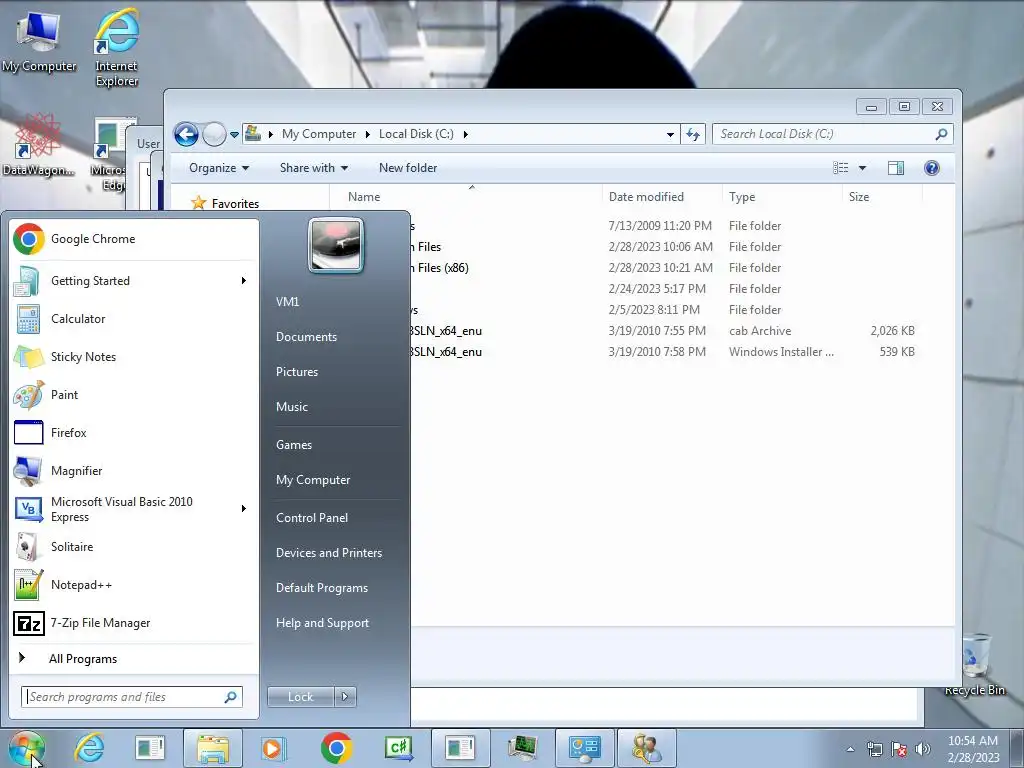This screenshot has width=1024, height=768.
Task: Open My Computer from Start menu right pane
Action: (313, 480)
